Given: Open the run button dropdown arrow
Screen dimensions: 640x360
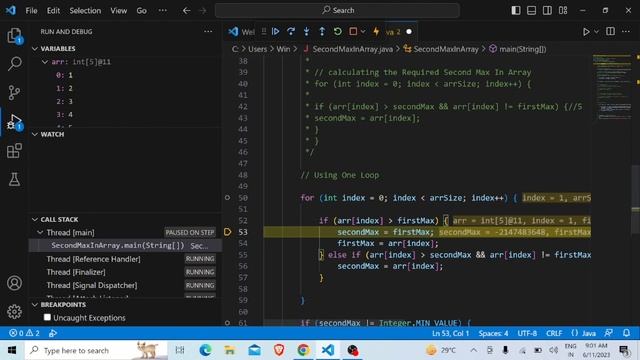Looking at the screenshot, I should [x=596, y=31].
